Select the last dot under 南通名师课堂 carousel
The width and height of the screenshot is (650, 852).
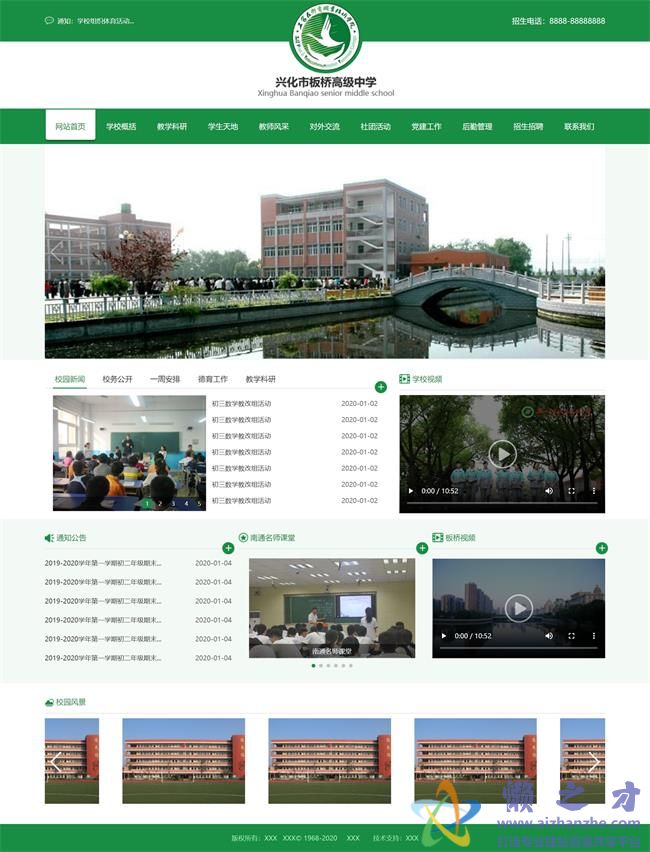pos(351,666)
